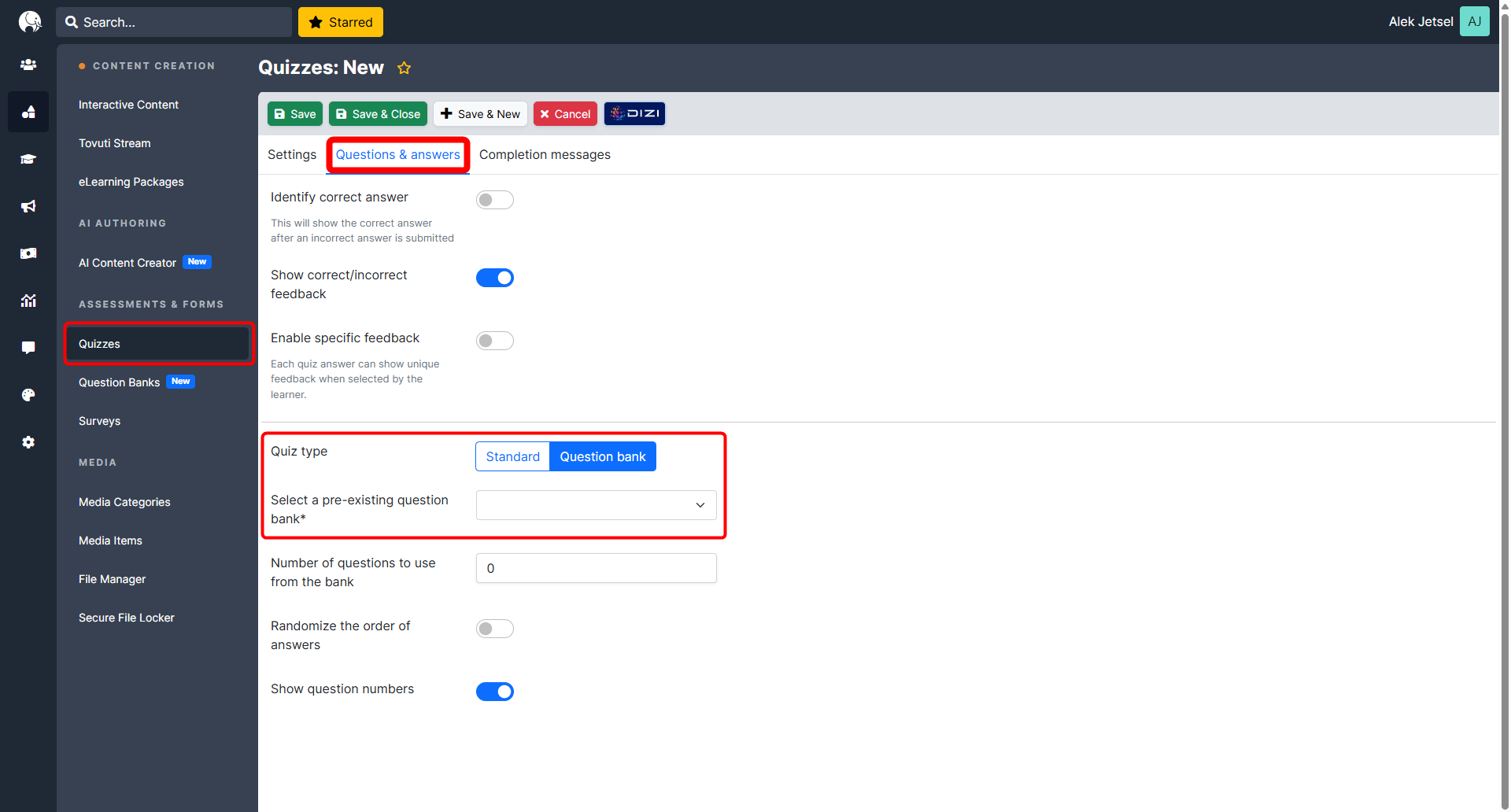1511x812 pixels.
Task: Click the Tovuti logo icon
Action: point(29,21)
